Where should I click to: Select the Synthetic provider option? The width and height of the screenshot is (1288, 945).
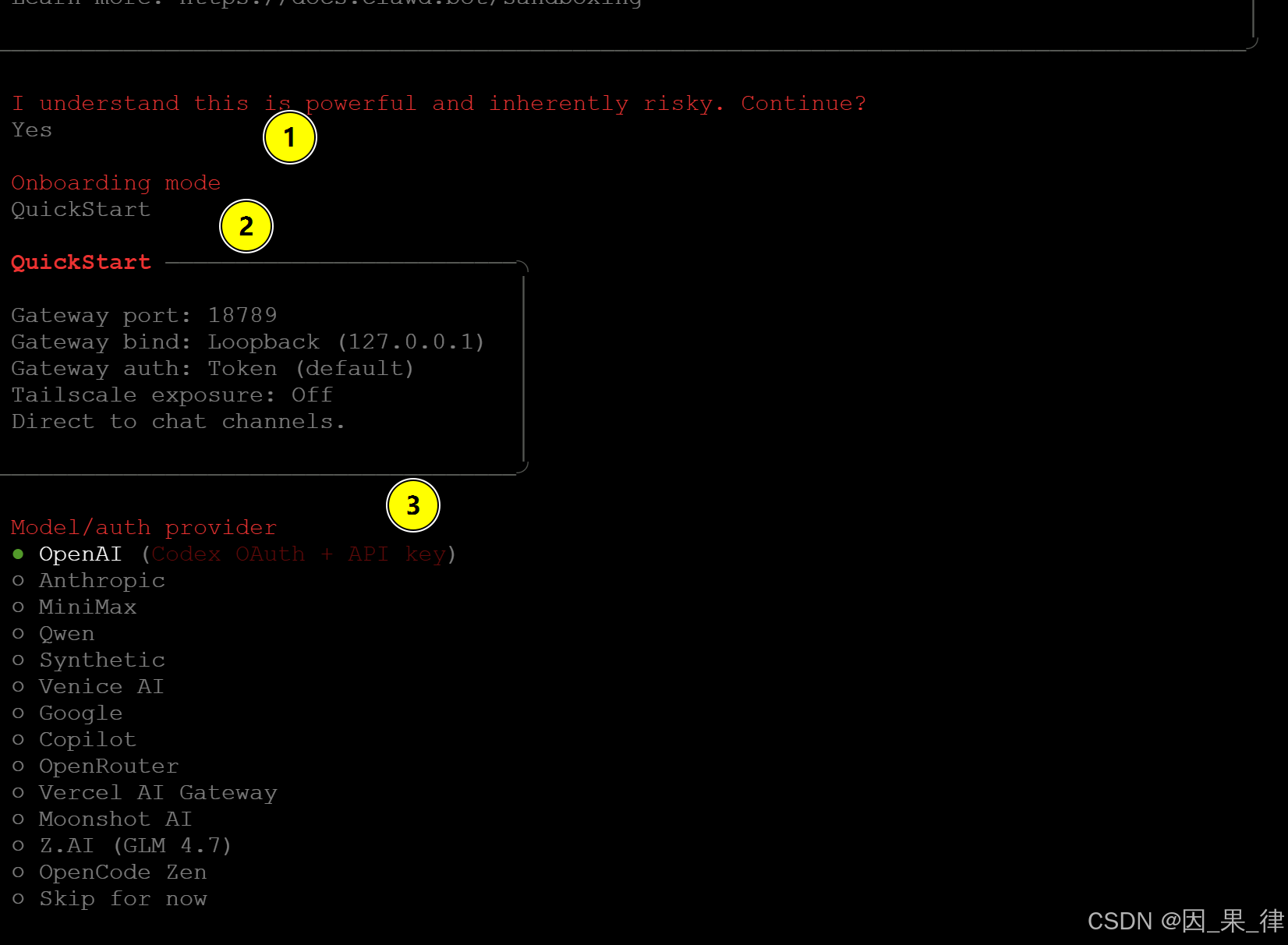89,660
